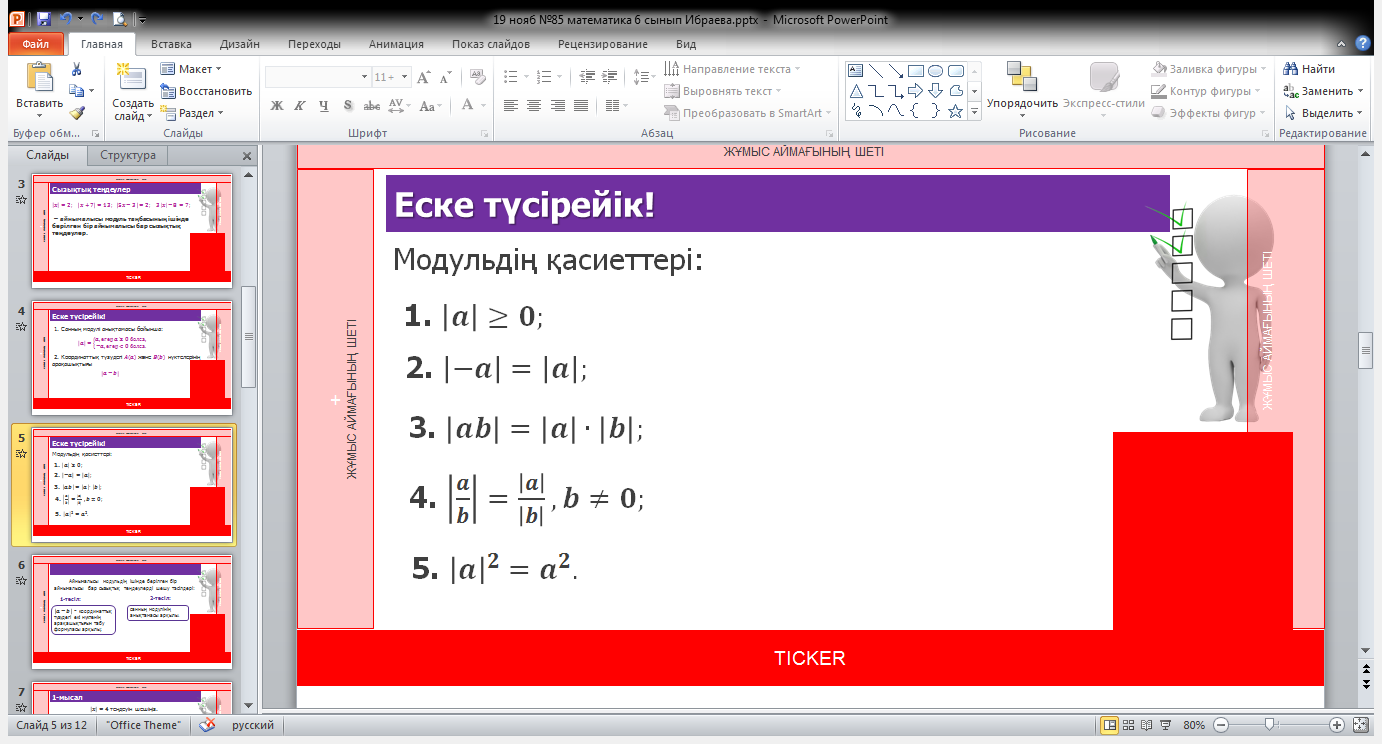Undo the last action
1382x744 pixels.
coord(66,19)
